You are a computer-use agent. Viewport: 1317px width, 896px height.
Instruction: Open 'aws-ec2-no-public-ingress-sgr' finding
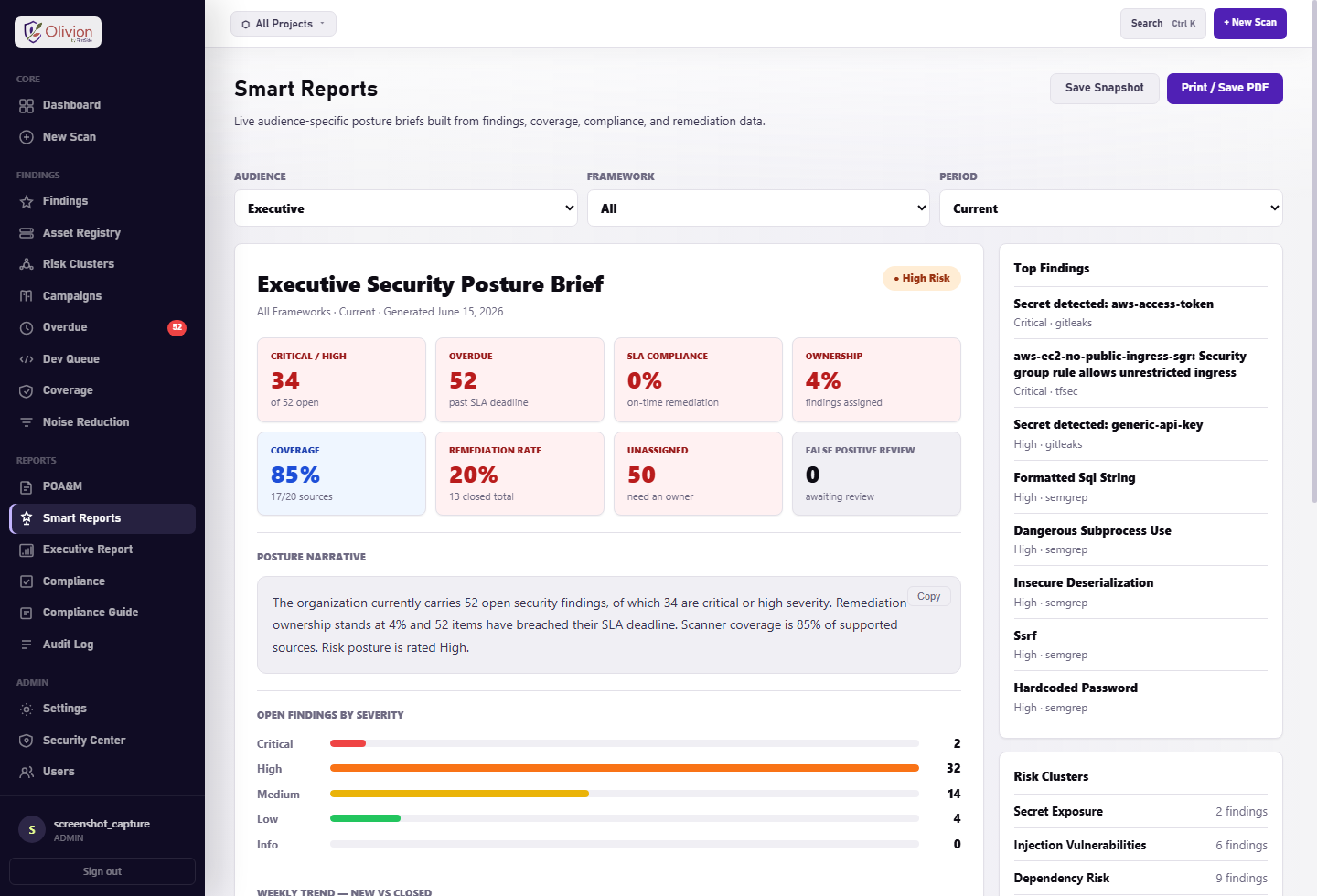point(1140,373)
